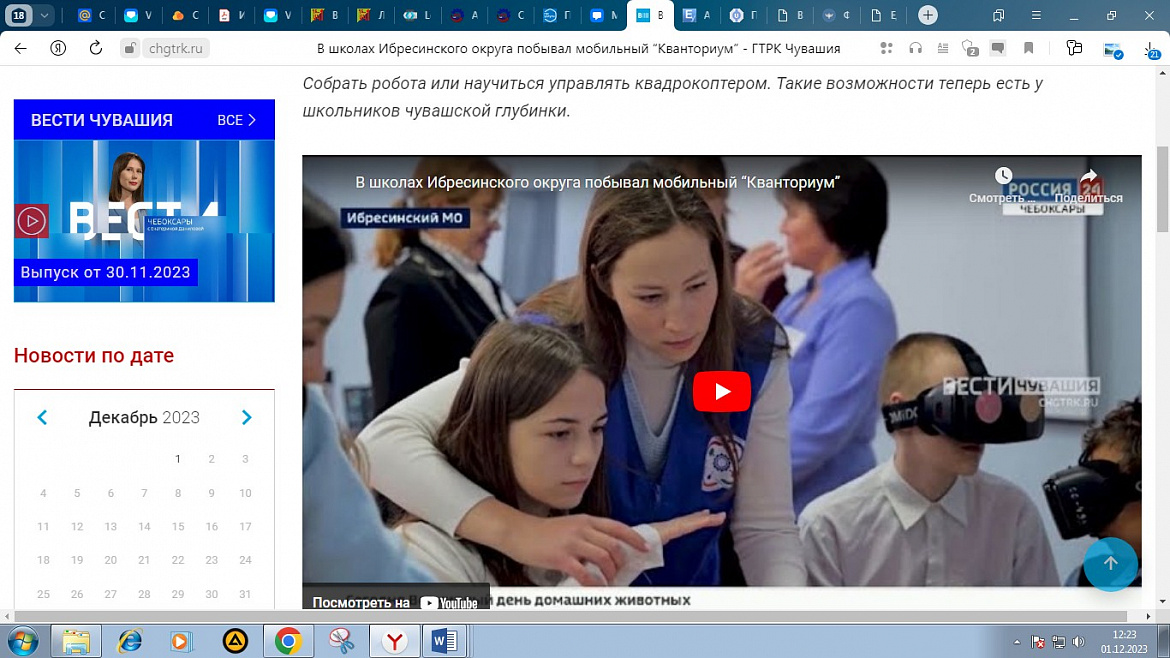1170x658 pixels.
Task: Show hidden system tray icons
Action: [x=1016, y=642]
